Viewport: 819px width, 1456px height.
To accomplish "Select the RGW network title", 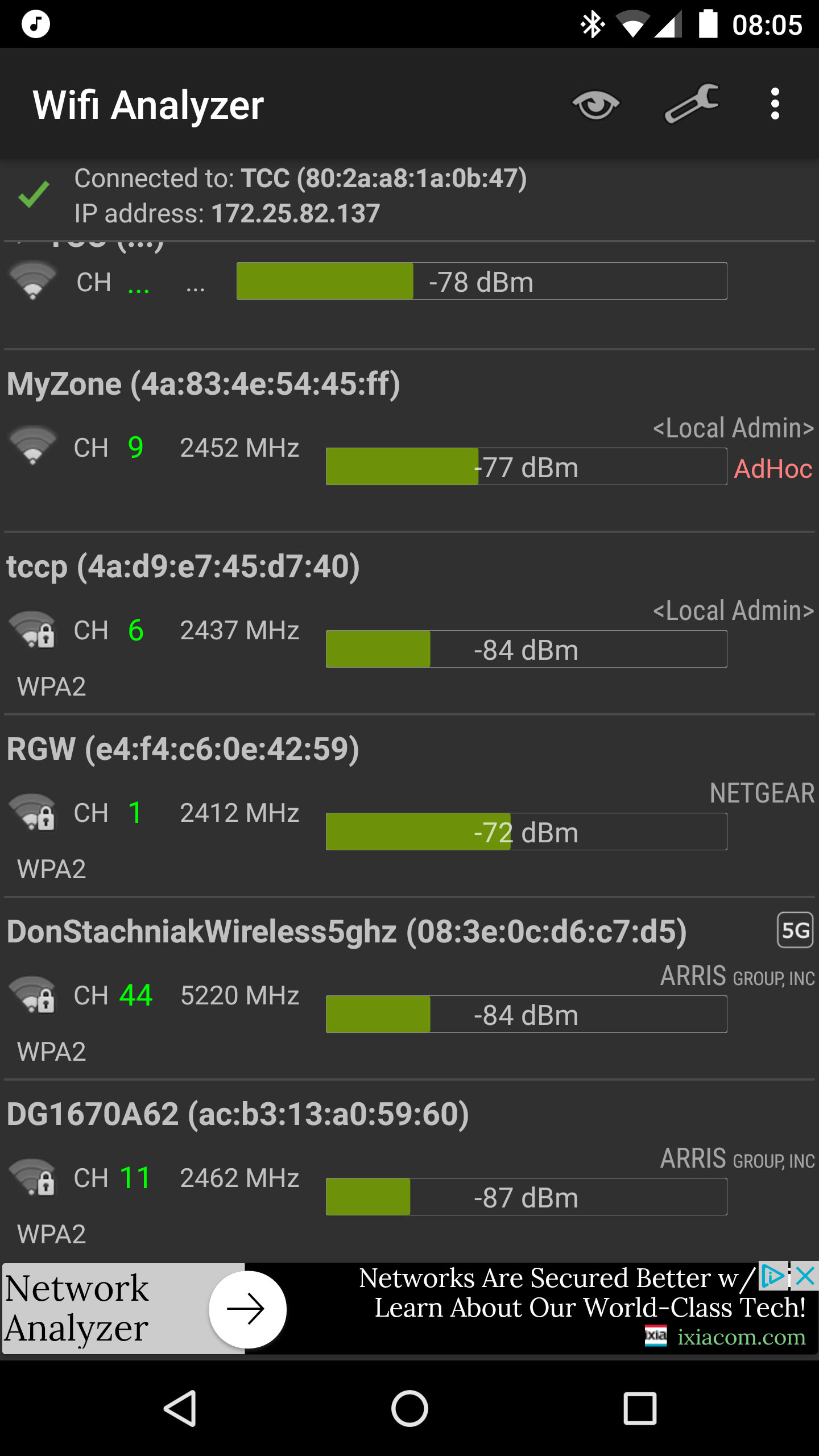I will 183,749.
